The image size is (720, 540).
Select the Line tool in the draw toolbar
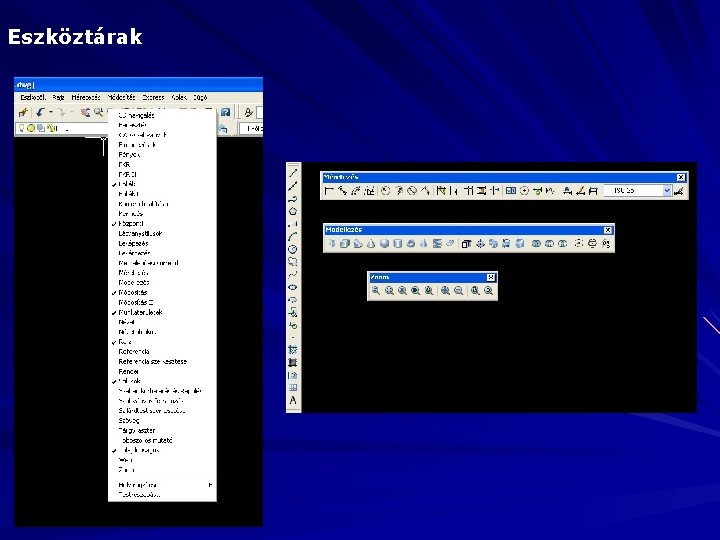click(293, 173)
